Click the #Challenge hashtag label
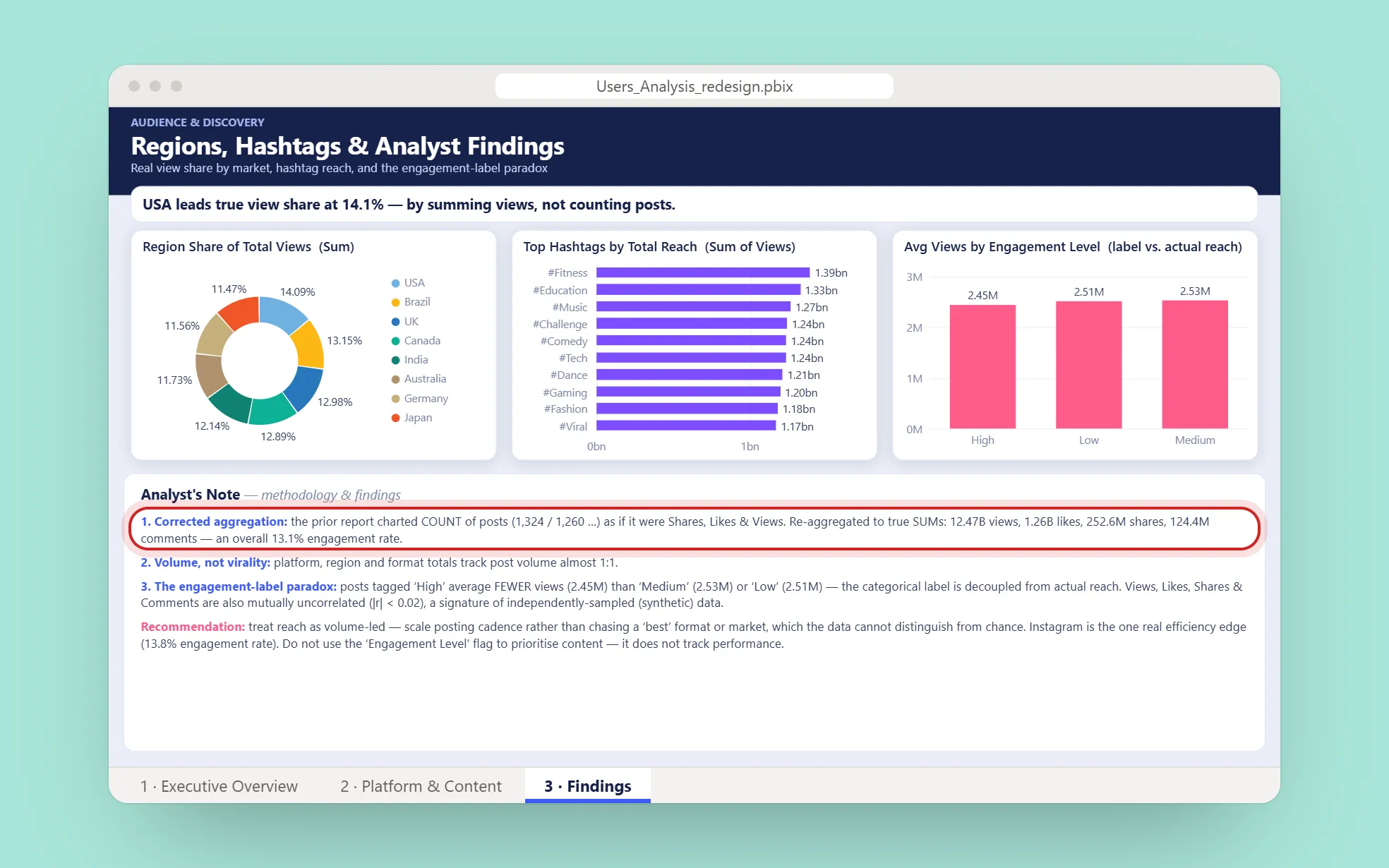 [560, 324]
